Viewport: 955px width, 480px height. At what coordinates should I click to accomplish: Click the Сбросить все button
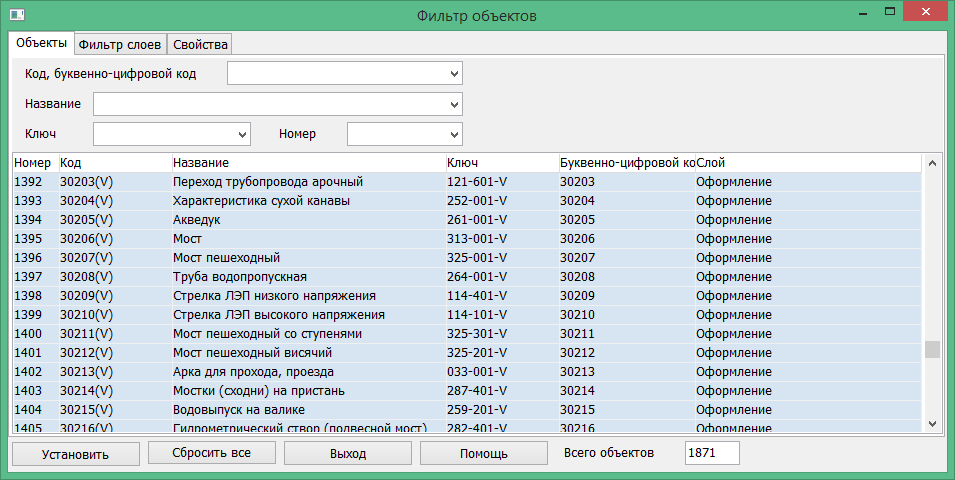(210, 453)
